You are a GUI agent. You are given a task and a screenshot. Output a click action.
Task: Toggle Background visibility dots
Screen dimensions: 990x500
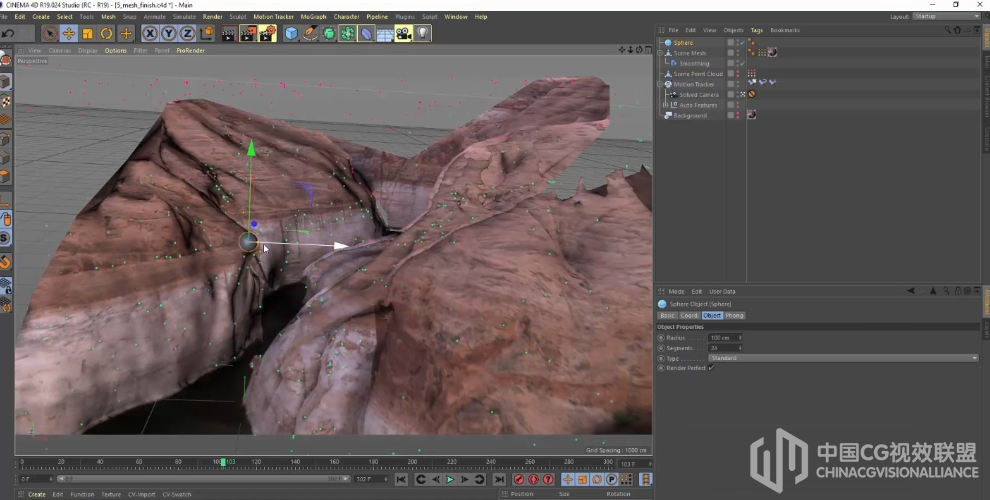(737, 116)
